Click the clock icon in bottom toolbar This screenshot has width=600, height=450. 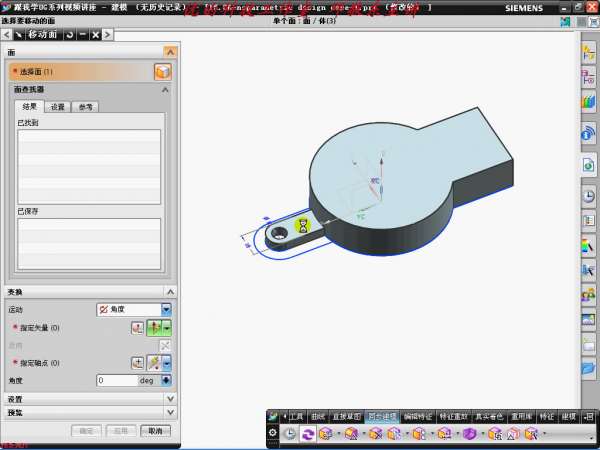(290, 434)
